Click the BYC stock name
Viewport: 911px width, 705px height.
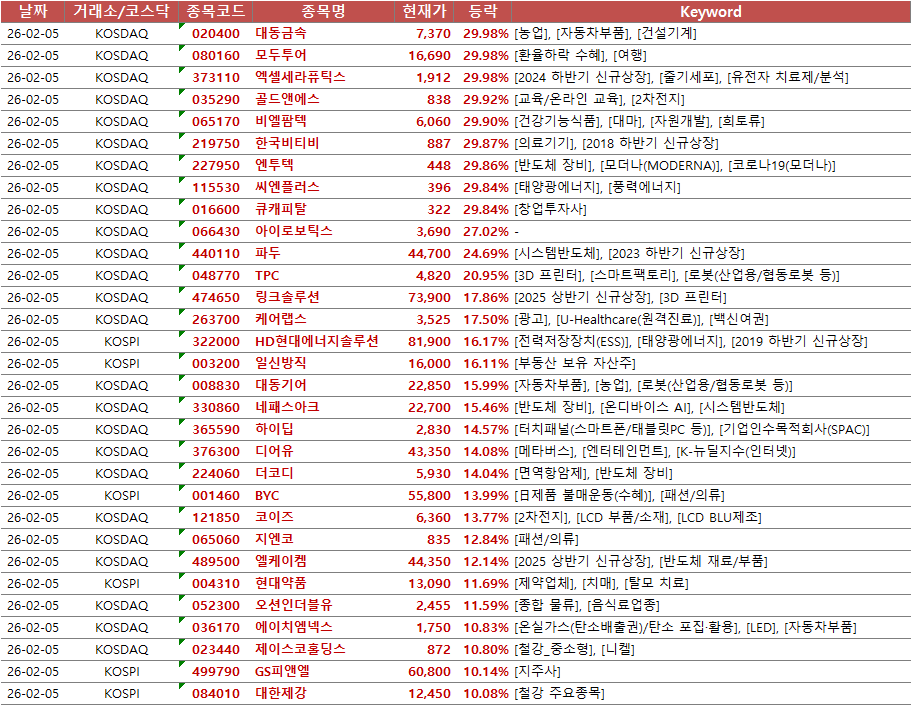pyautogui.click(x=267, y=496)
